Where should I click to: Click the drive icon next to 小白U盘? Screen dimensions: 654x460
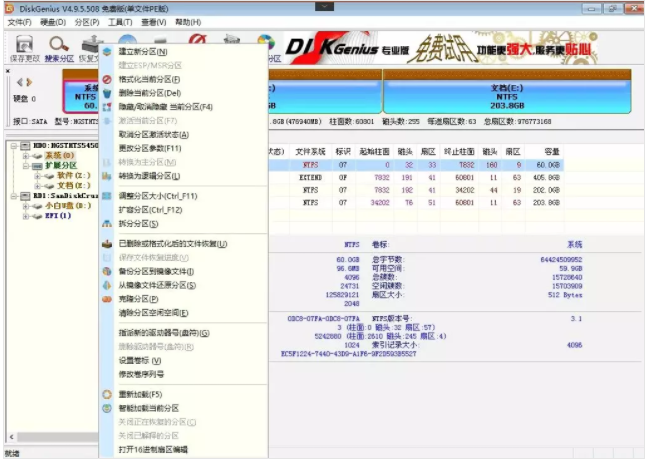click(x=38, y=206)
